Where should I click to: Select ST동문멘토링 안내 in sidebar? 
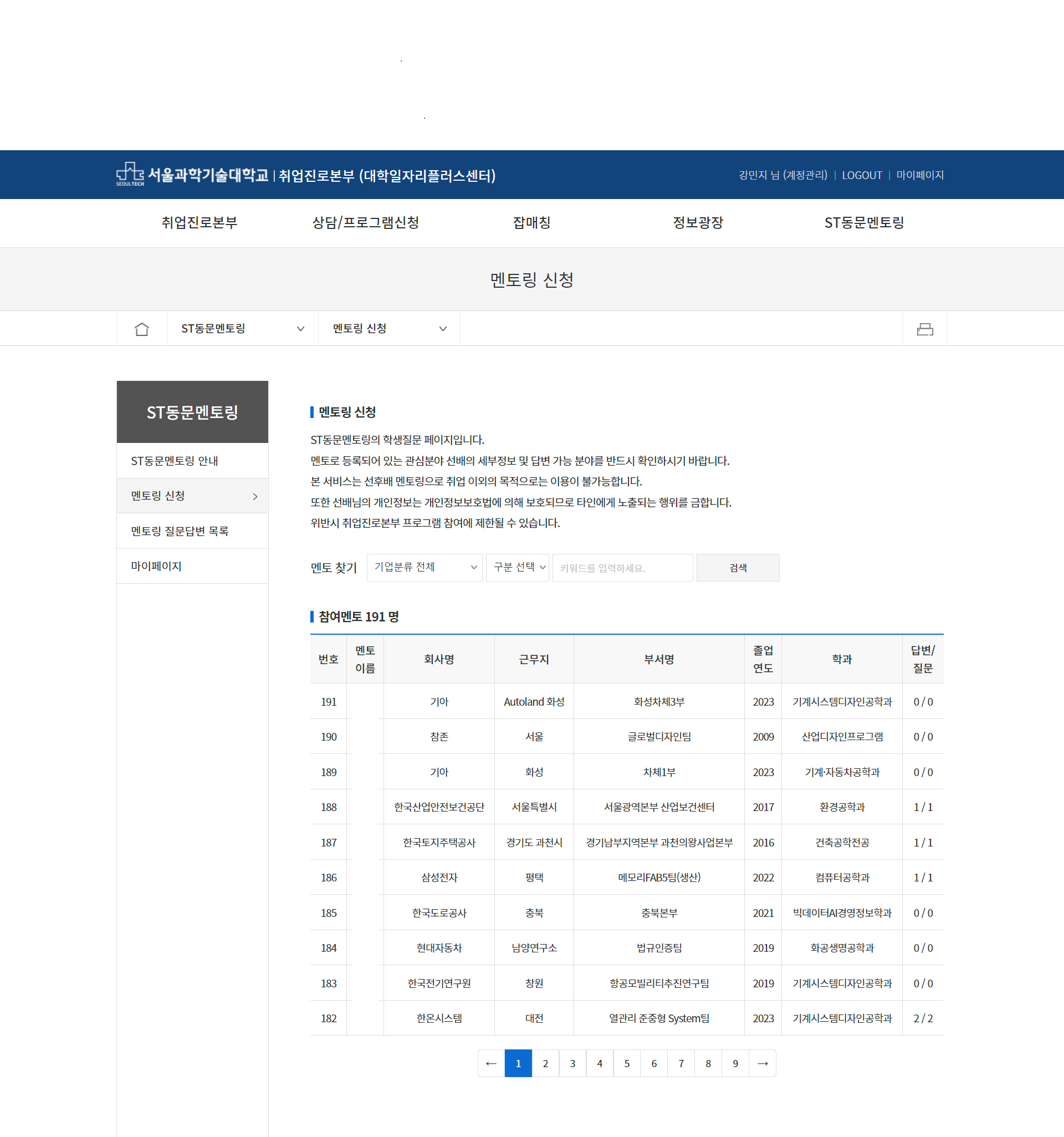pyautogui.click(x=192, y=461)
